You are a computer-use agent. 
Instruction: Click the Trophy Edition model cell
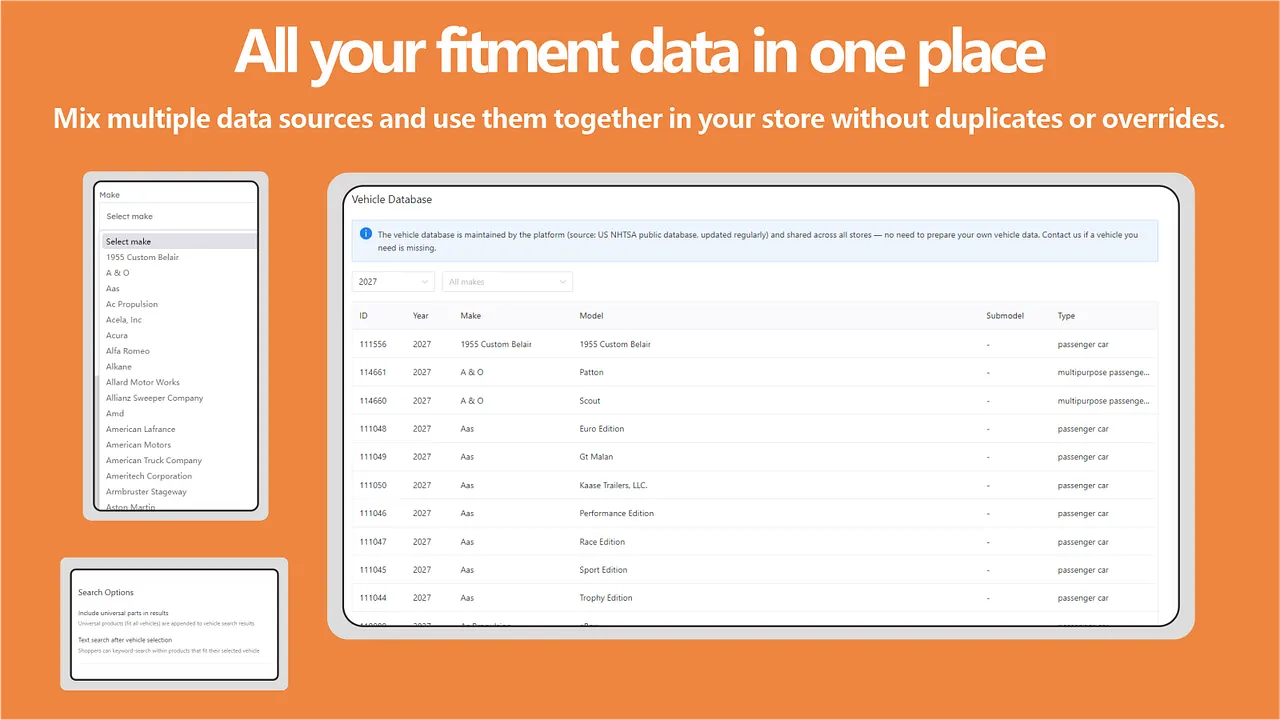(x=606, y=598)
